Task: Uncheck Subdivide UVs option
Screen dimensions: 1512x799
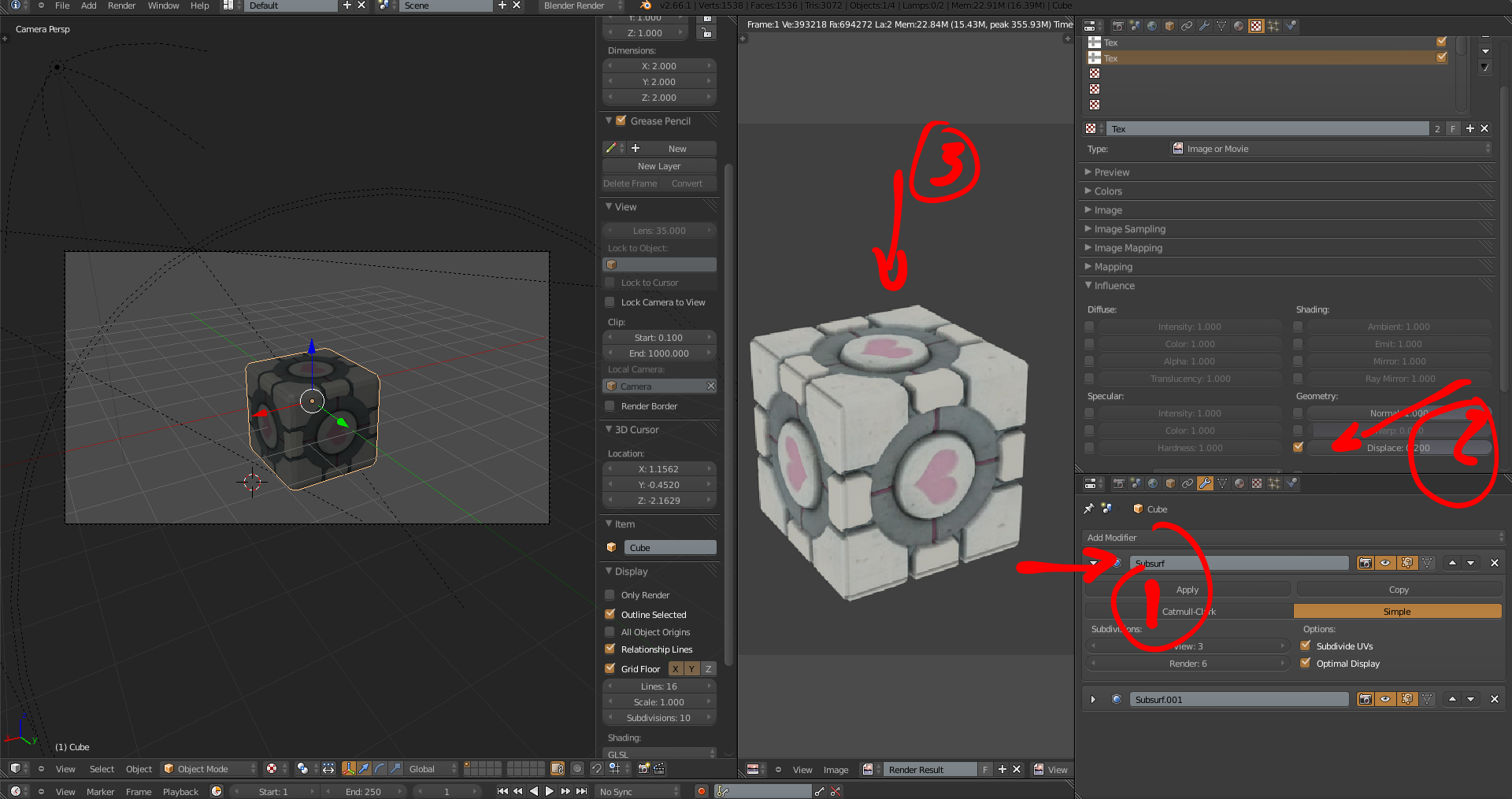Action: click(1306, 645)
